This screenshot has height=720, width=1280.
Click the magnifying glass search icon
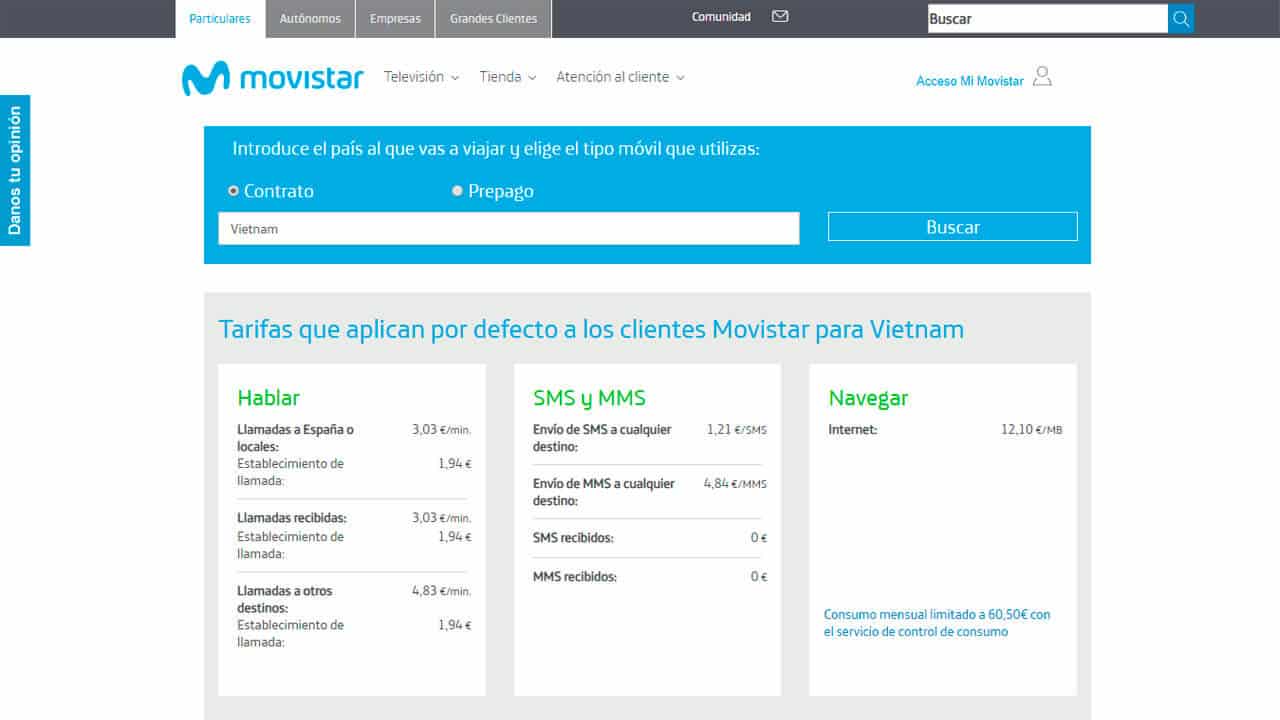click(x=1181, y=19)
